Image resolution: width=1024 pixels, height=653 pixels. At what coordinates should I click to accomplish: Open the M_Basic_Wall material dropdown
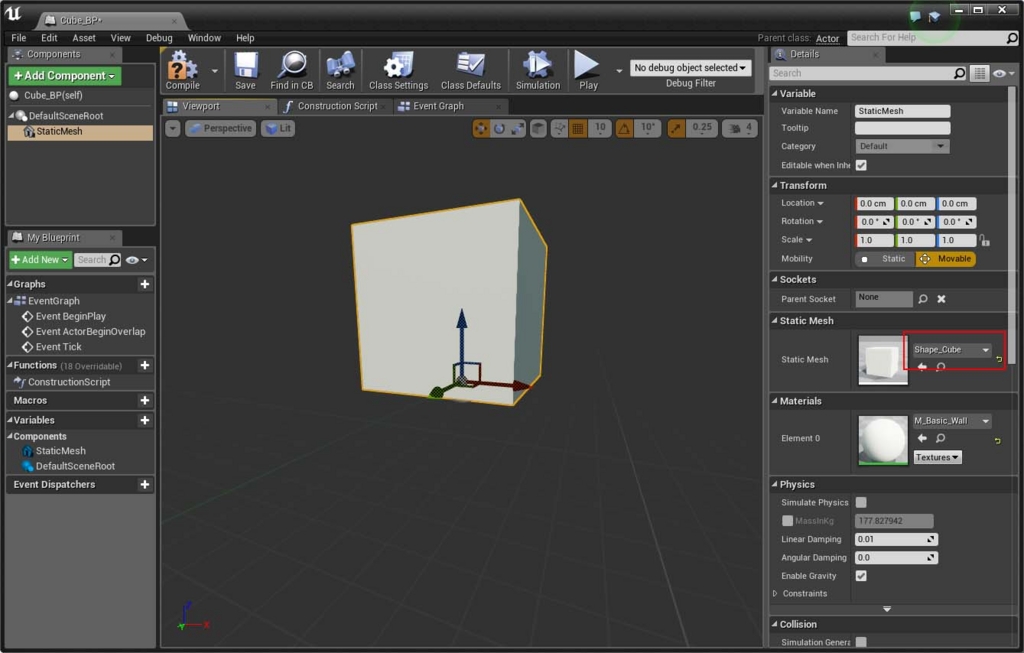[952, 421]
